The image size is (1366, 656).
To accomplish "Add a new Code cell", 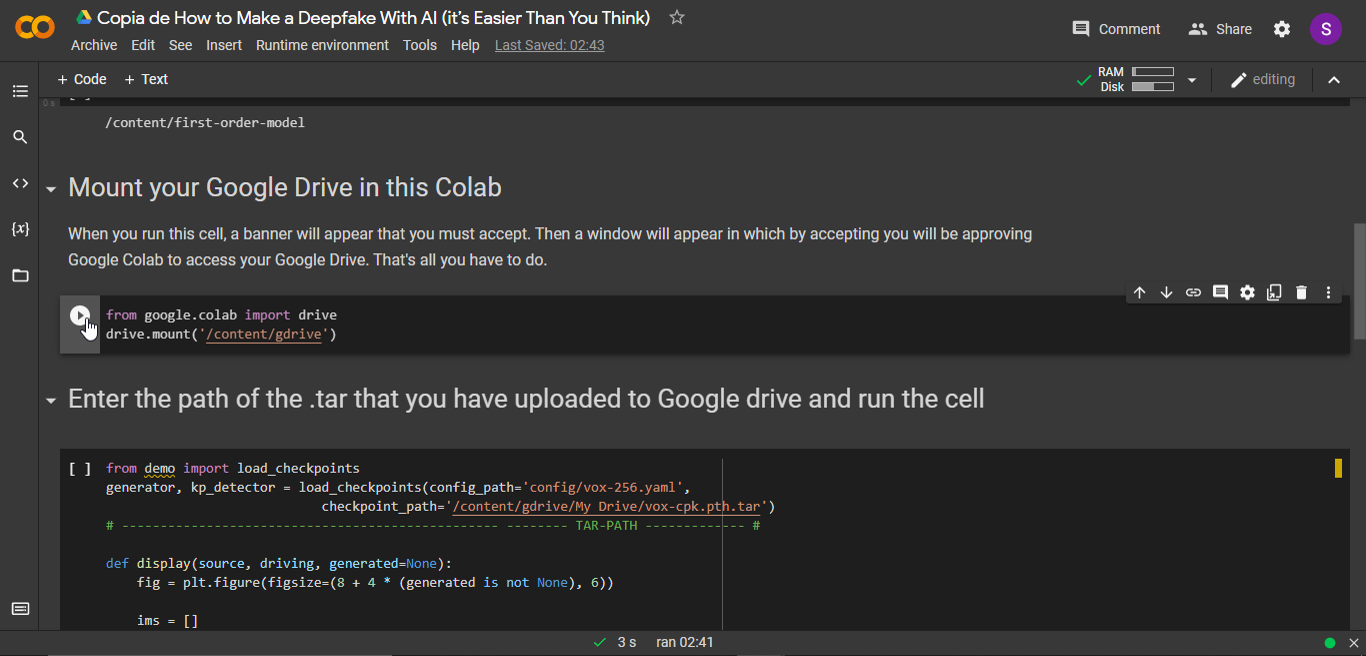I will coord(81,79).
